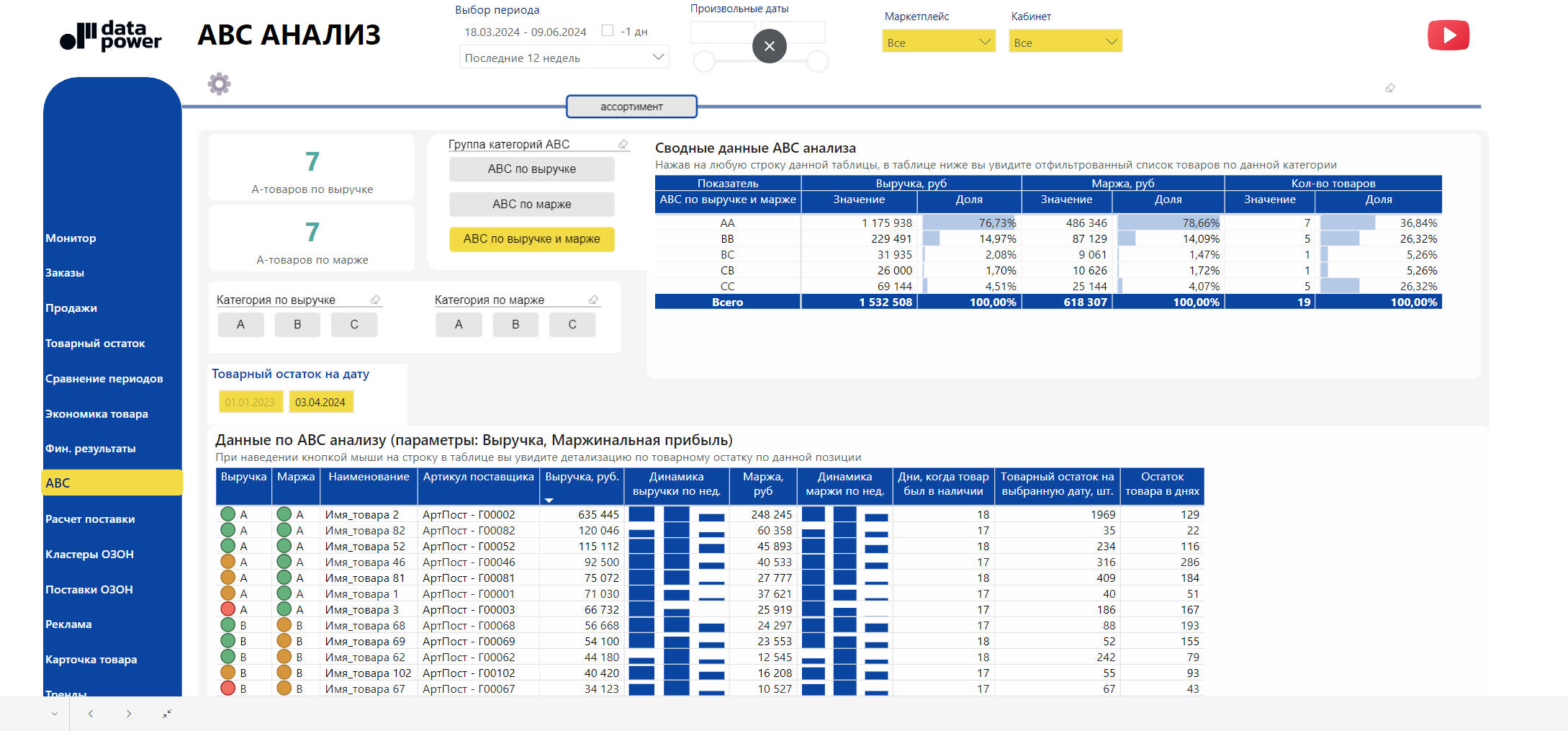Clear the Категория по выручке filter eraser
This screenshot has height=731, width=1568.
375,300
